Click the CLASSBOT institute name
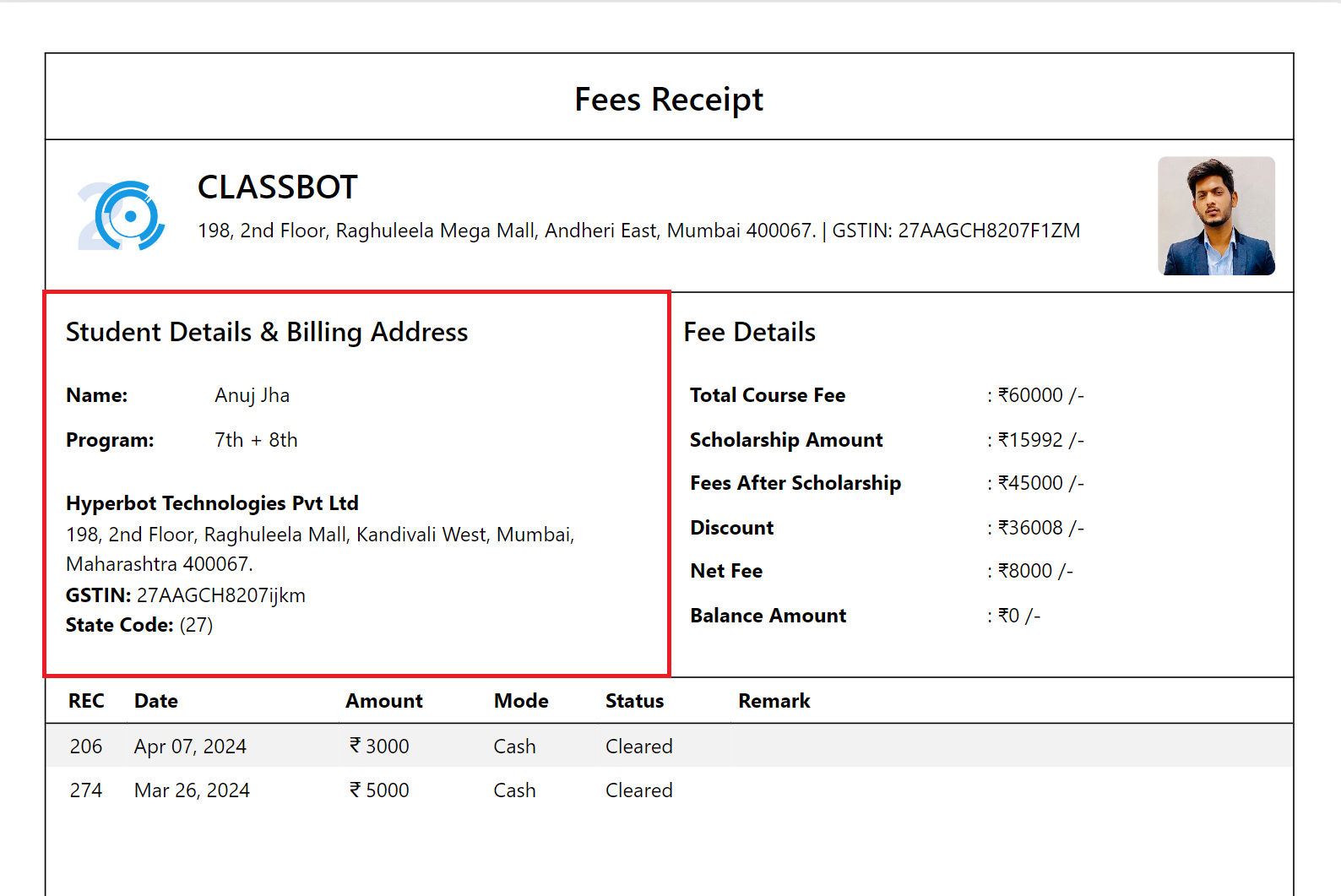This screenshot has height=896, width=1341. click(x=278, y=187)
